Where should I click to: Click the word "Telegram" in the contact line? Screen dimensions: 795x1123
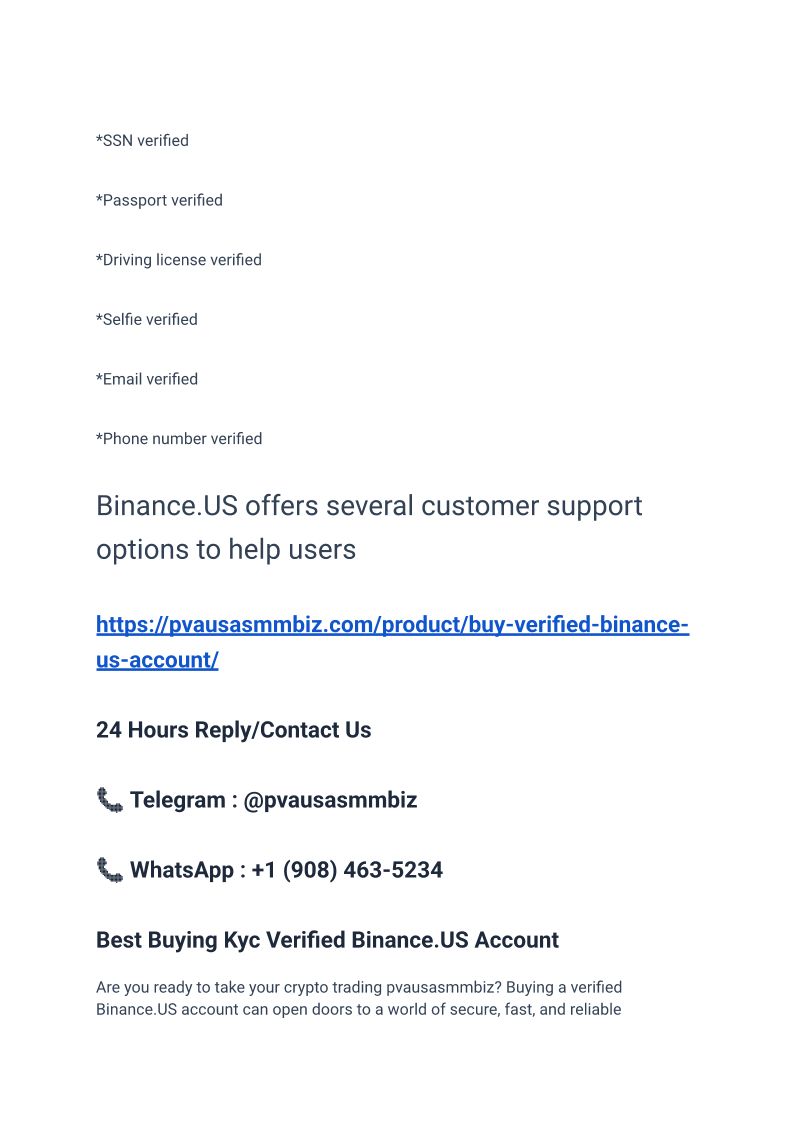click(178, 800)
